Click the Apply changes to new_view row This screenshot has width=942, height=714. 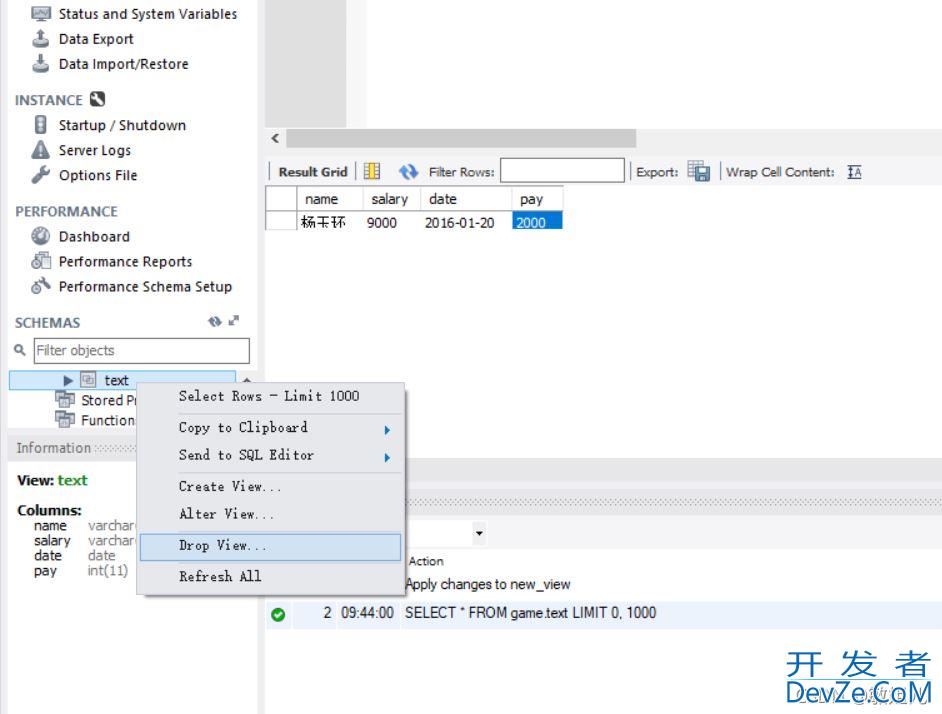487,584
